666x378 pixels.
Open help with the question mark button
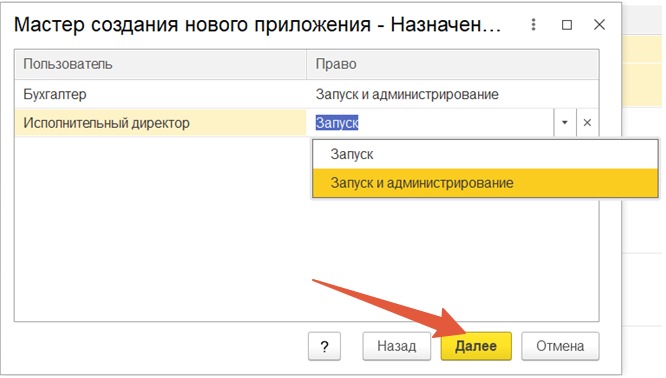click(x=324, y=346)
